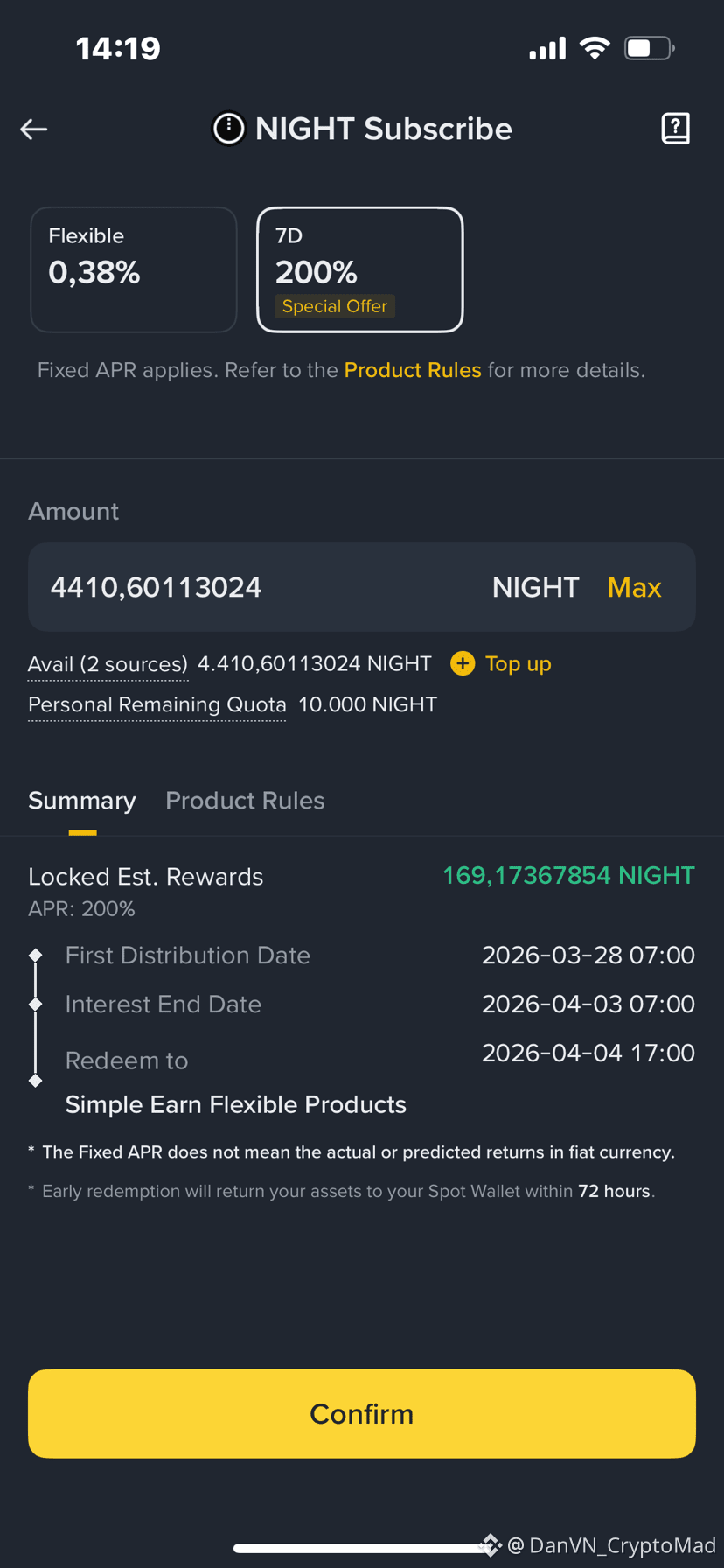724x1568 pixels.
Task: Open the help guide icon
Action: coord(675,129)
